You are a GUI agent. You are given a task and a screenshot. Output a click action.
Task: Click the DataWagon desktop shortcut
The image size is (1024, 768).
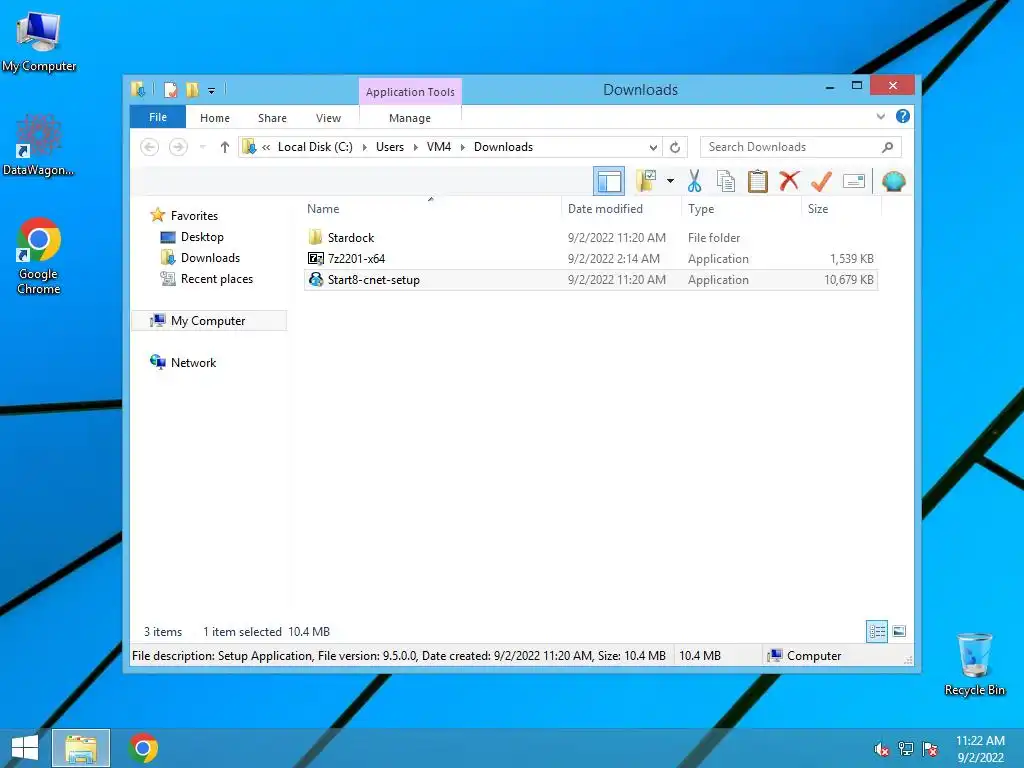click(38, 145)
